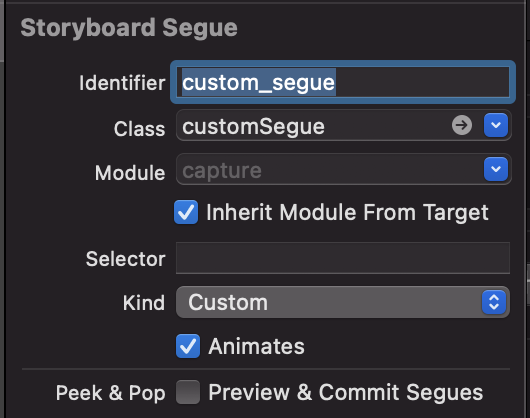This screenshot has width=530, height=418.
Task: Click the Storyboard Segue section header
Action: coord(129,28)
